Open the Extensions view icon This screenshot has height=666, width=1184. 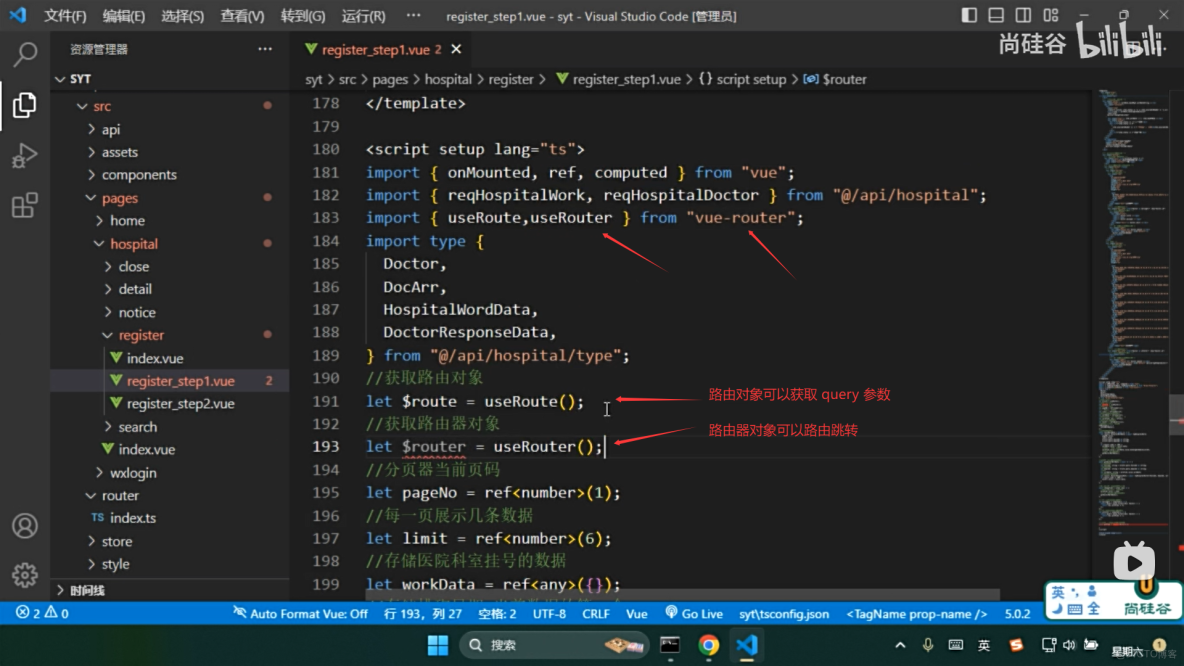(x=25, y=206)
